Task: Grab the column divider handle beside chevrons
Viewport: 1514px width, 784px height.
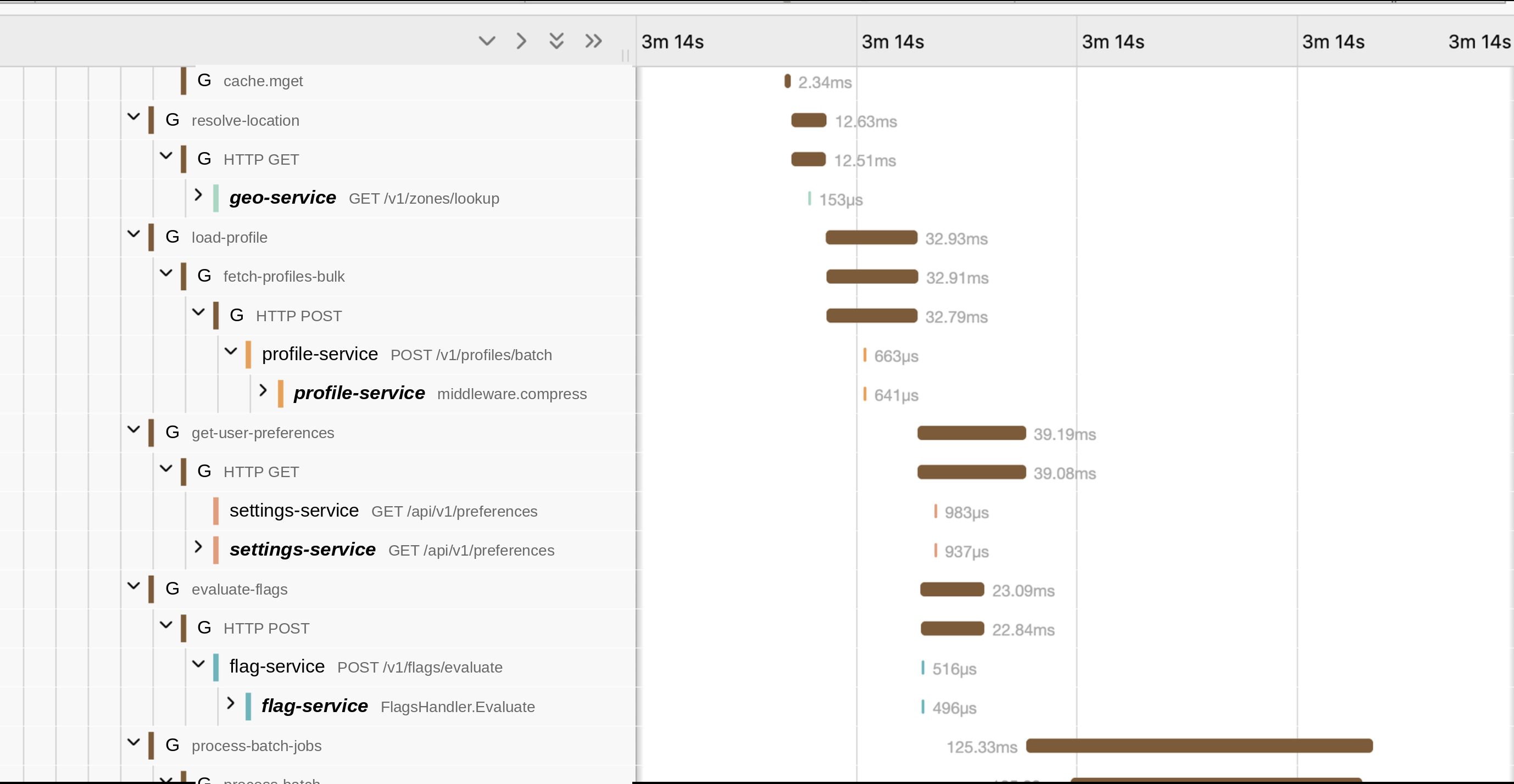Action: click(625, 55)
